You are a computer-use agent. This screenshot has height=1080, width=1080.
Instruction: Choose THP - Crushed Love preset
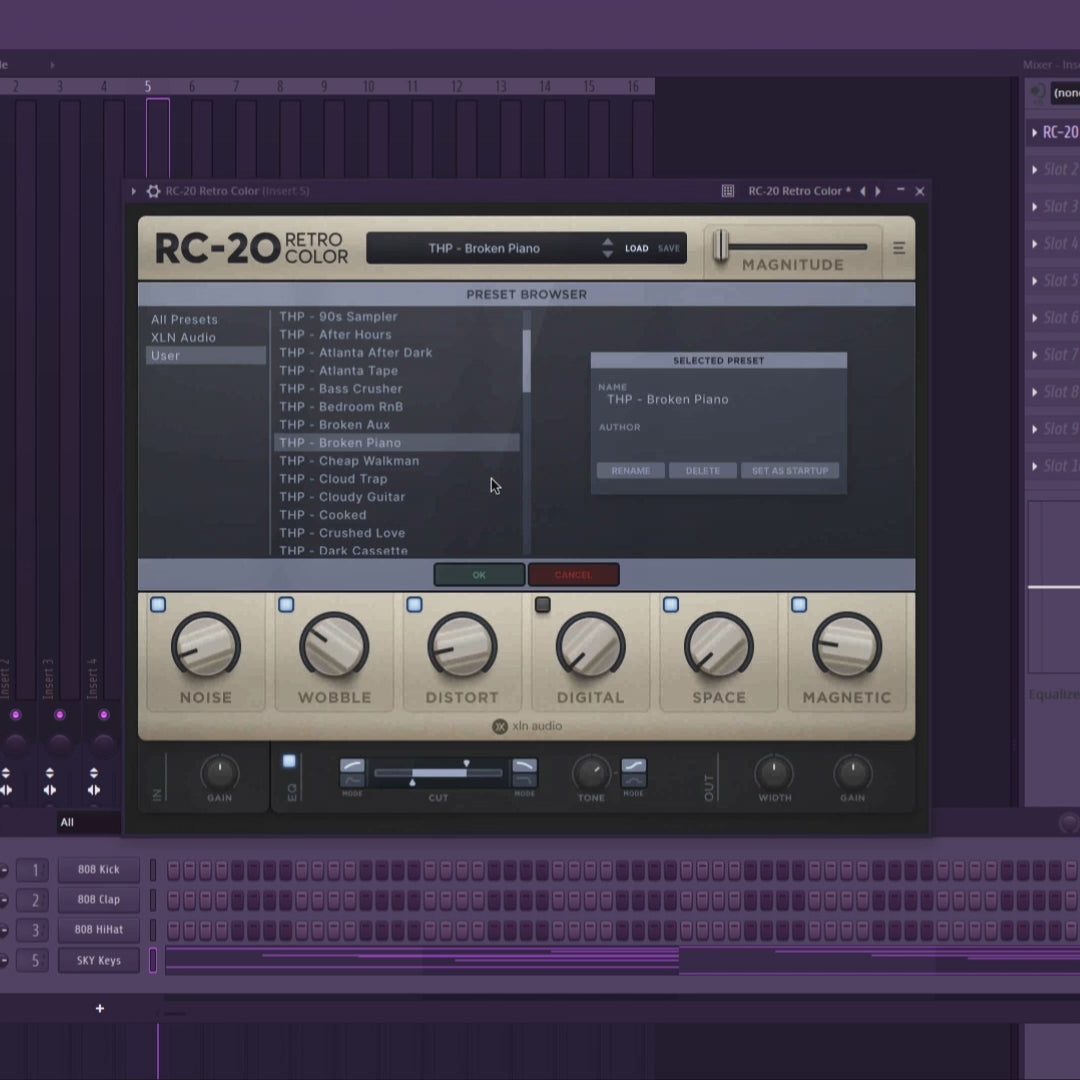tap(342, 533)
